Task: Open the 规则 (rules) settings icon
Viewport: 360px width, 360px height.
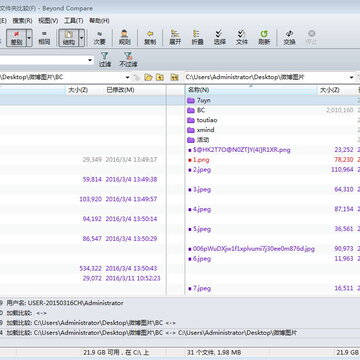Action: click(124, 37)
